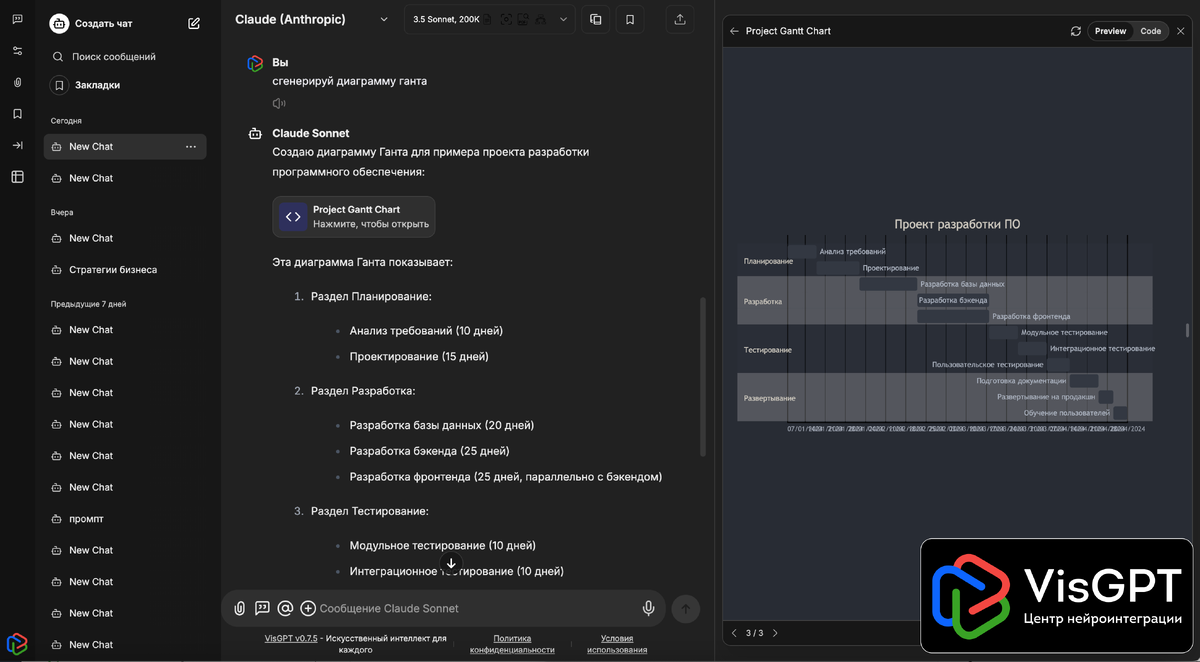
Task: Click the compose new chat pencil icon
Action: (194, 23)
